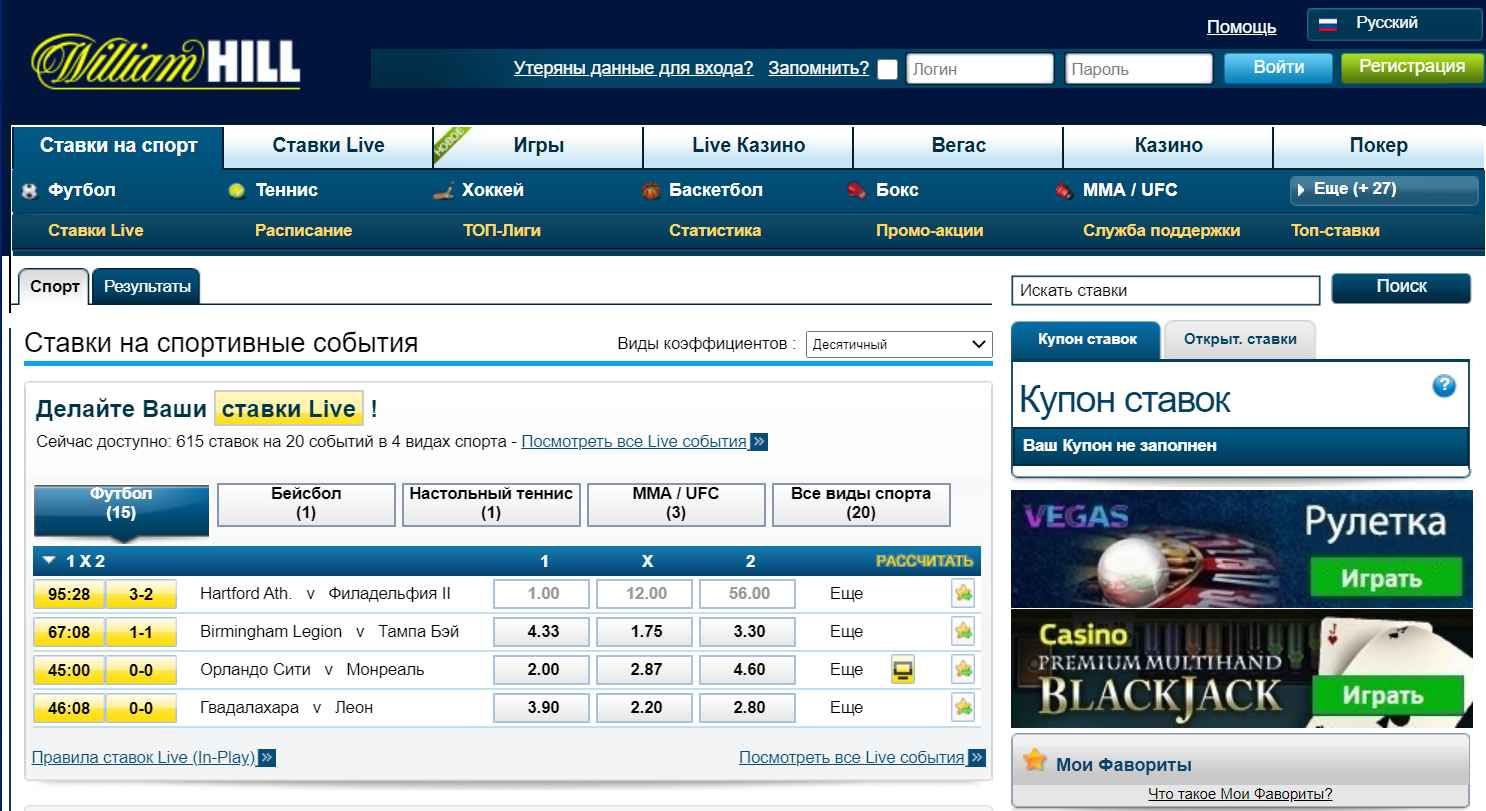Viewport: 1486px width, 811px height.
Task: Click the Искать ставки search field
Action: 1165,291
